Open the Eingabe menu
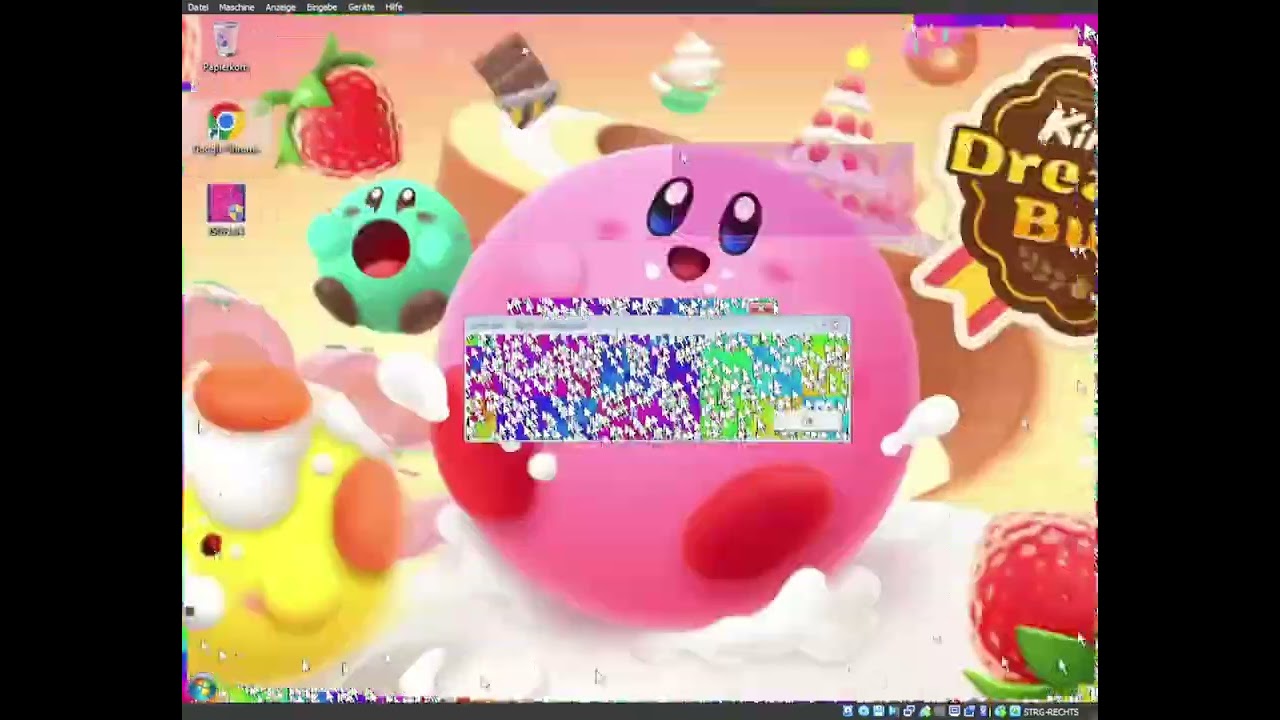Viewport: 1280px width, 720px height. tap(321, 7)
